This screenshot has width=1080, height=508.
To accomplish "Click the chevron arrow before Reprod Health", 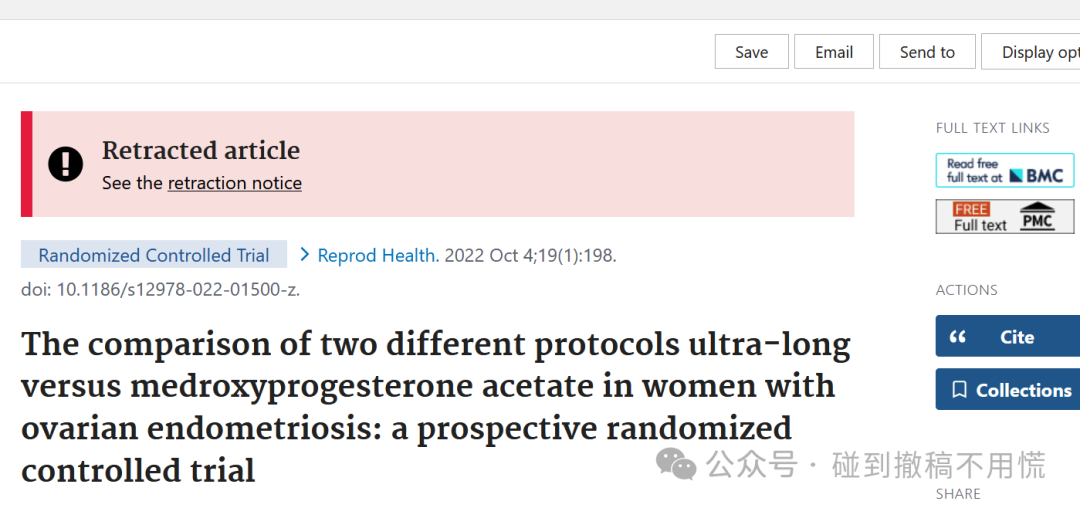I will coord(304,255).
